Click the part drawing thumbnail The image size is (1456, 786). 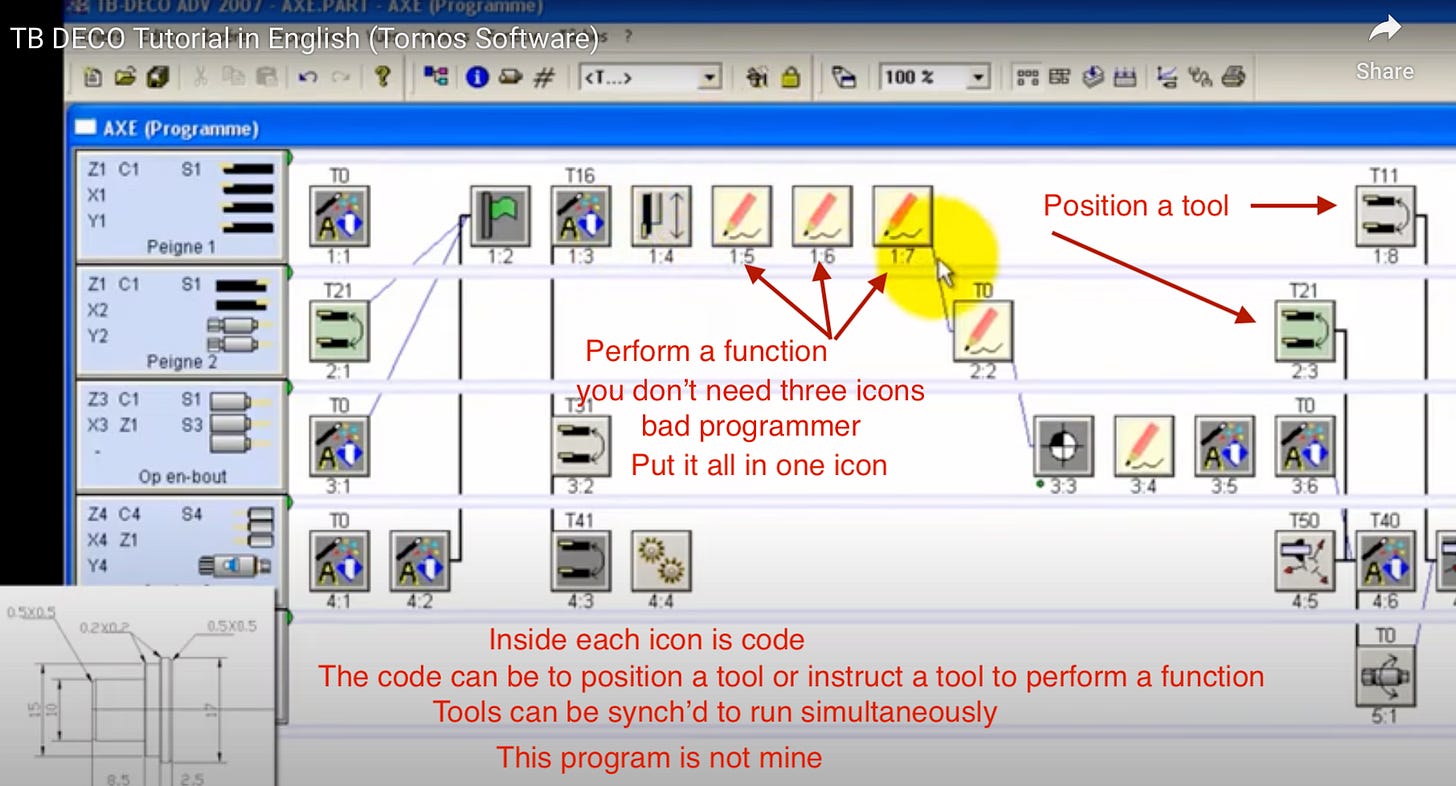point(137,686)
